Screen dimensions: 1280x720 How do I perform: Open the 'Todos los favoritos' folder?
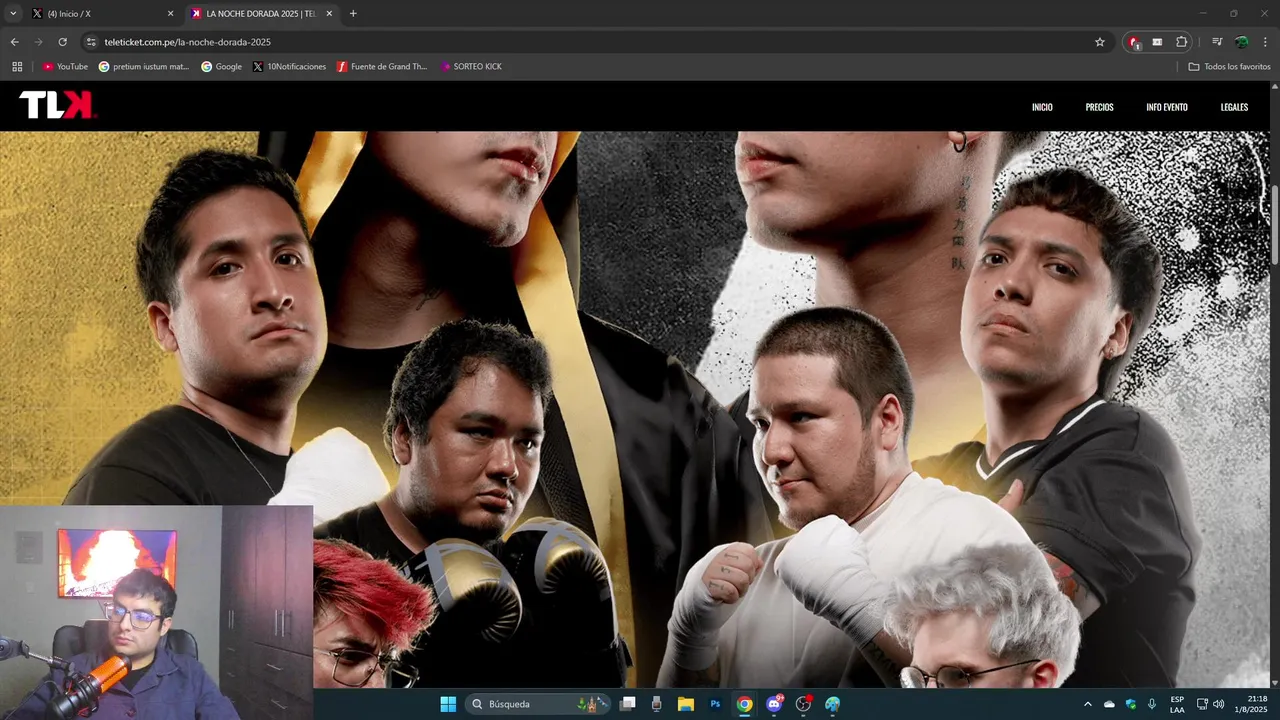pos(1229,67)
